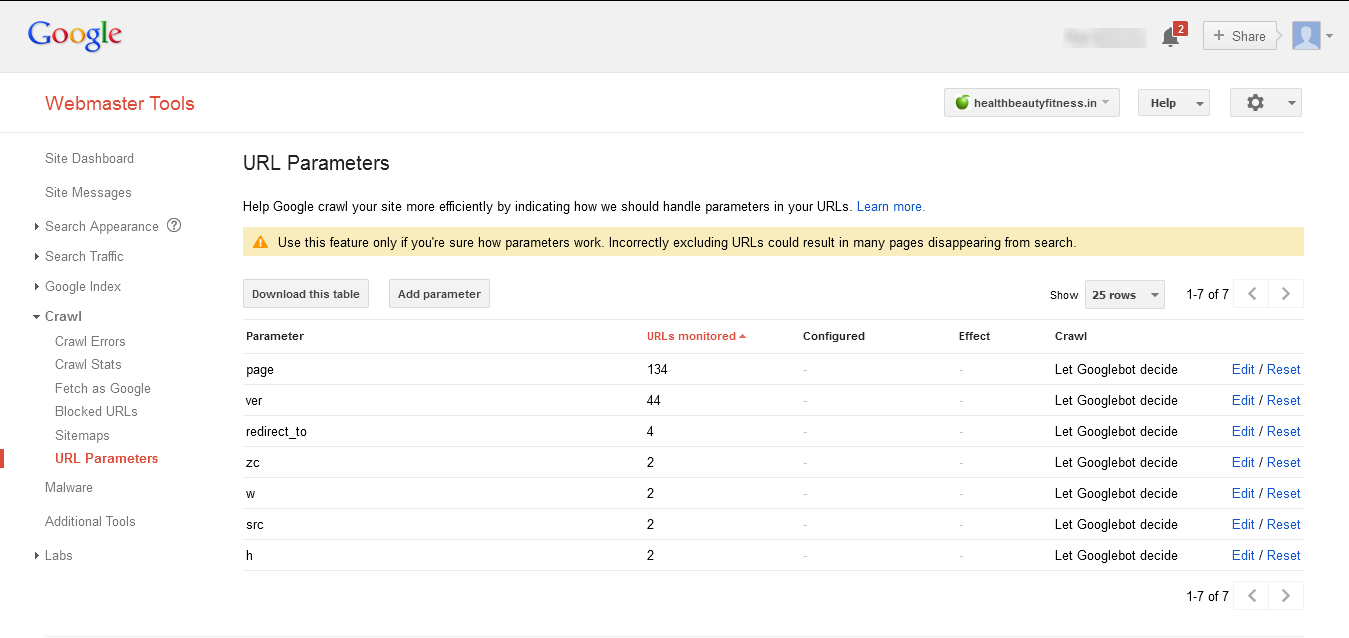Collapse the Crawl section

tap(62, 316)
